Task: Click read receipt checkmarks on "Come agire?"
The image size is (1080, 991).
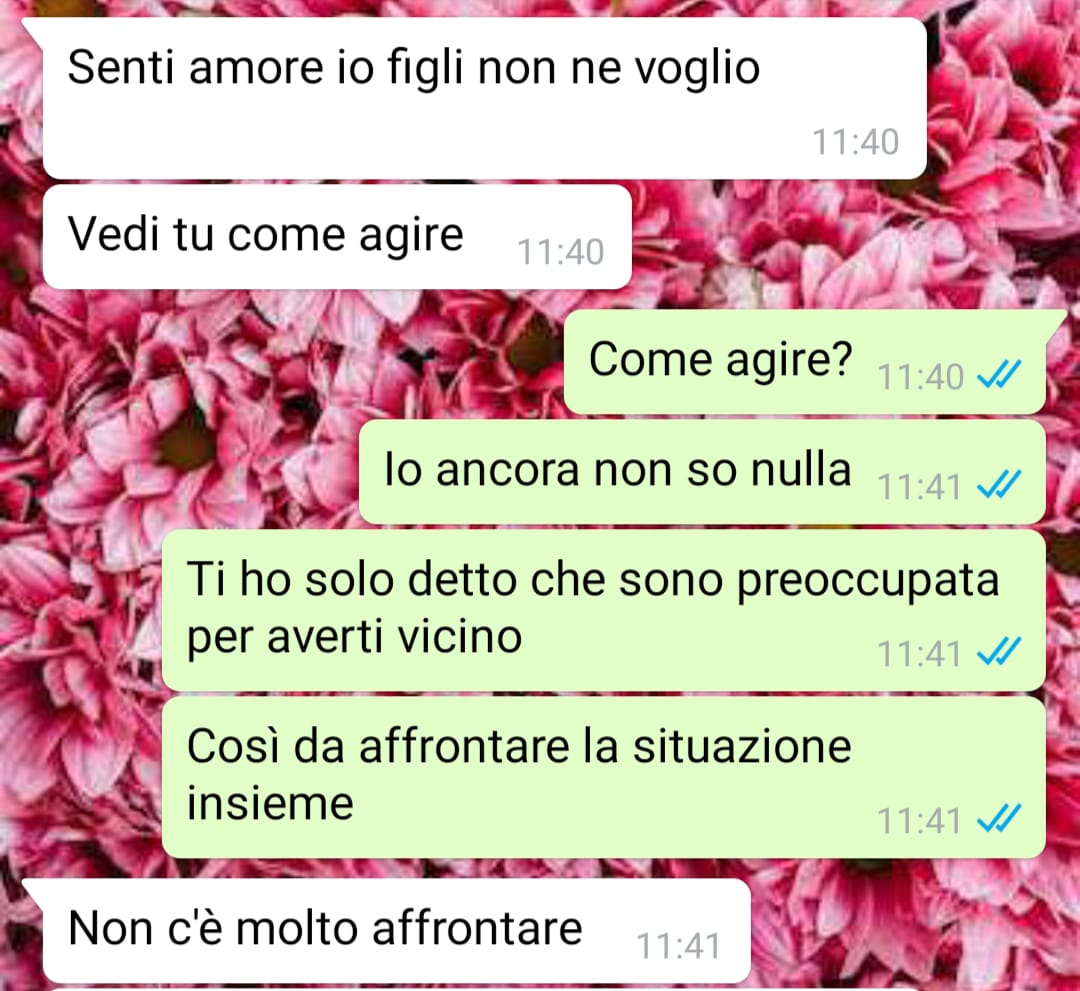Action: (999, 375)
